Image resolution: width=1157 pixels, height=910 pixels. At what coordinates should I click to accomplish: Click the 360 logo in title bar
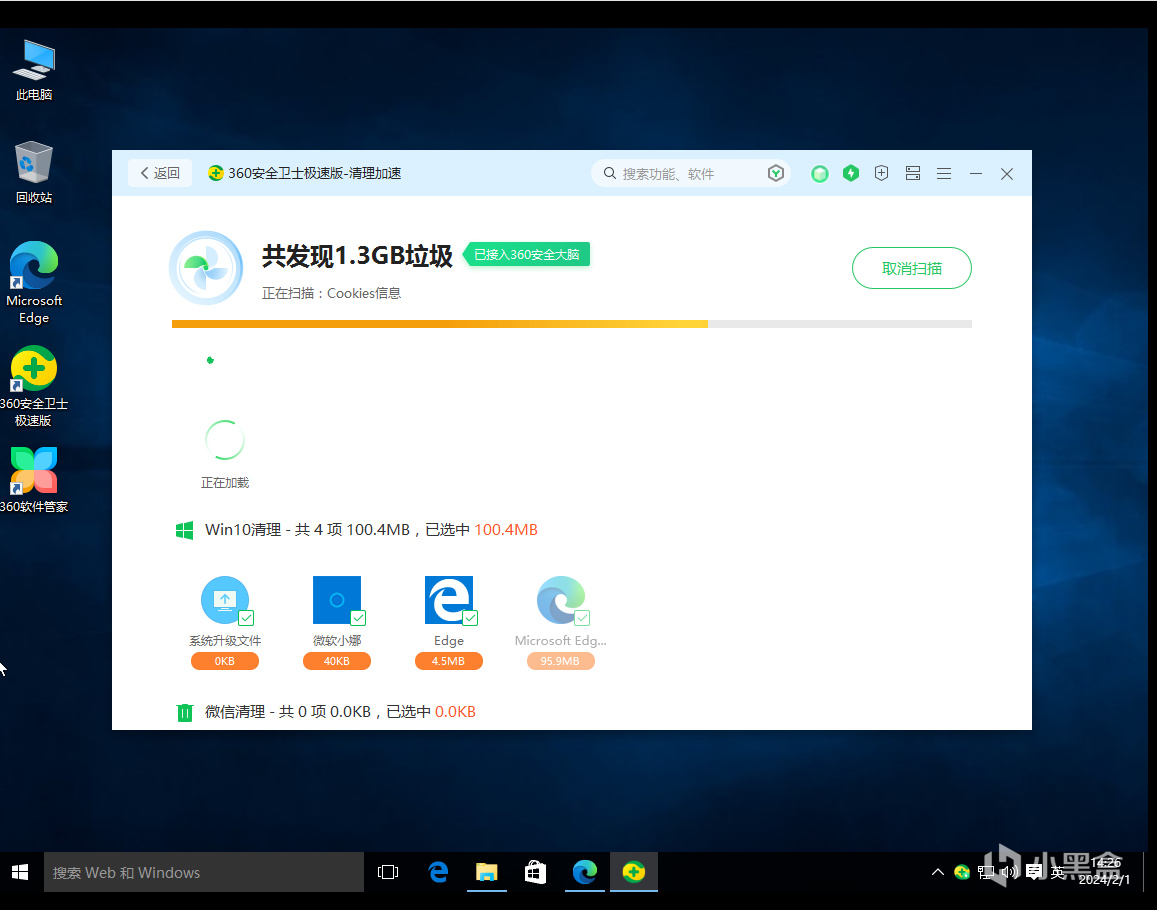tap(215, 173)
